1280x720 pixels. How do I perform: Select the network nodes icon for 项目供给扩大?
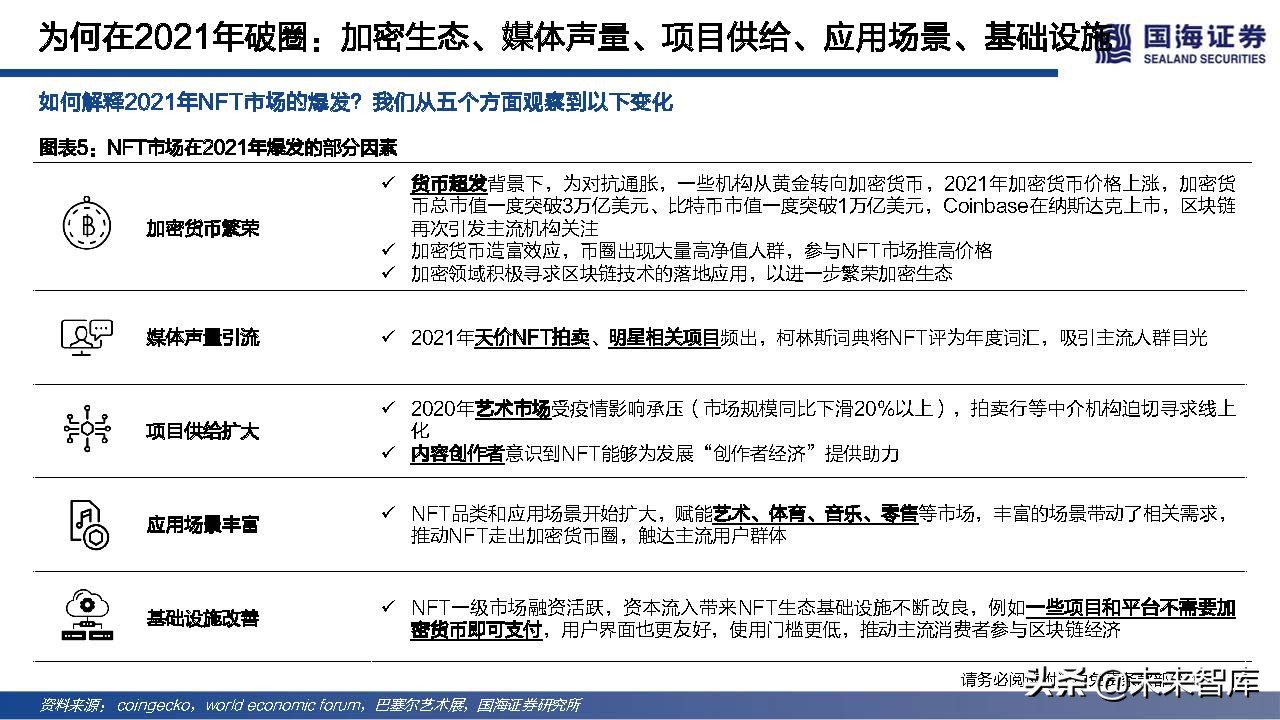(x=88, y=428)
